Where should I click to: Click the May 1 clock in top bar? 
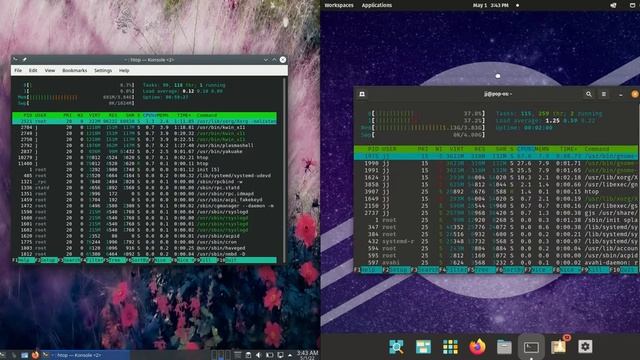click(x=491, y=5)
